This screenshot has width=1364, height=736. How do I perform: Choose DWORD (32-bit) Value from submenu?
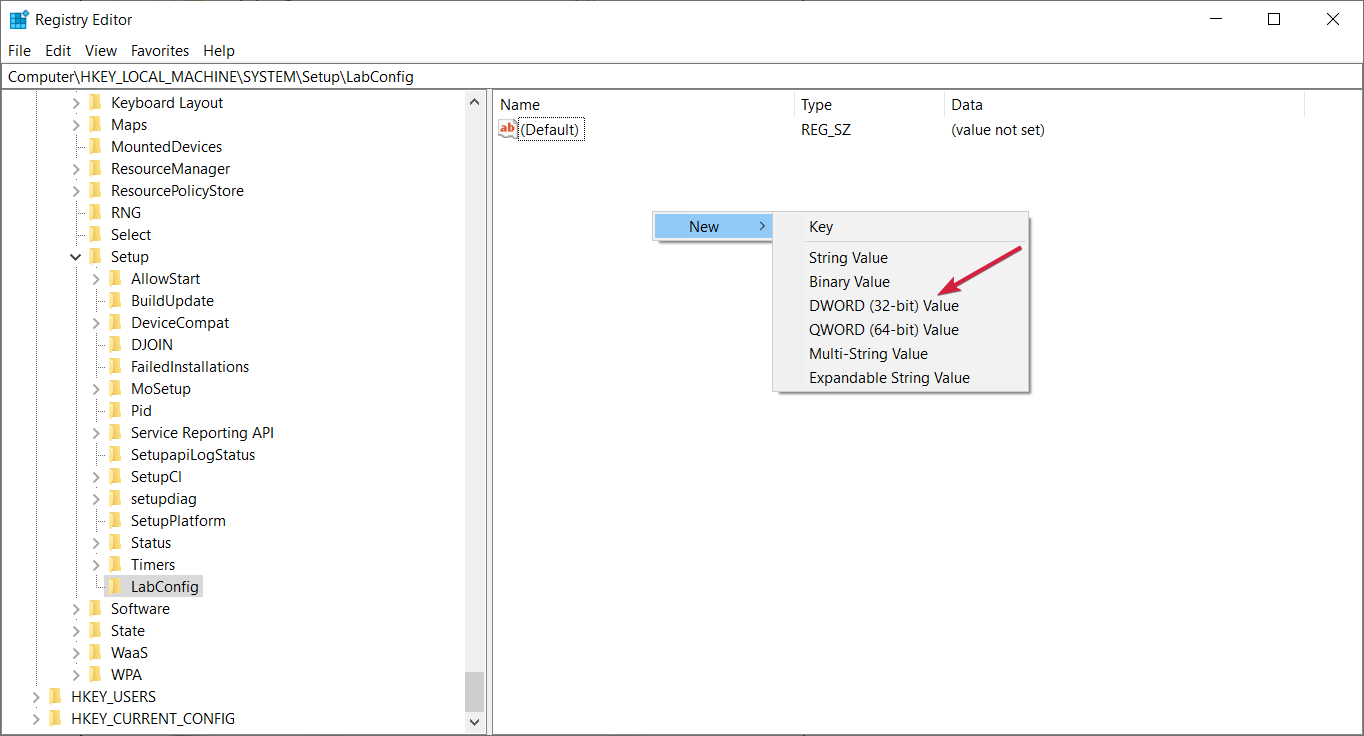coord(900,305)
